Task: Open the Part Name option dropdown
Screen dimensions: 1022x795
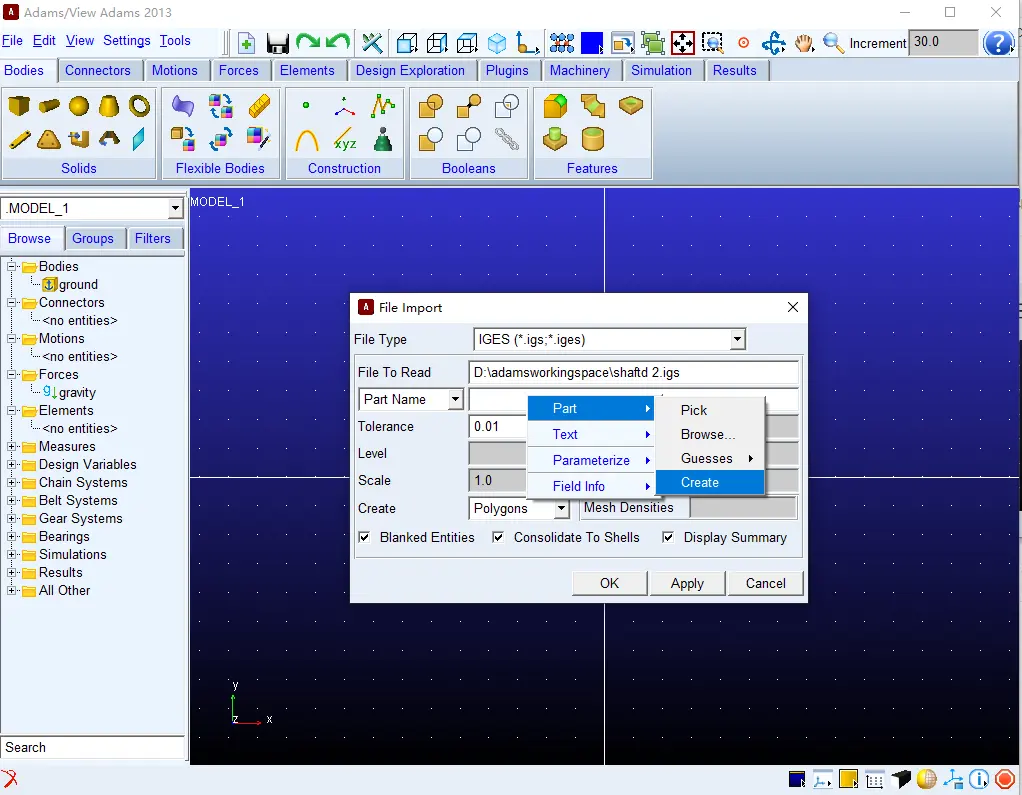Action: 456,399
